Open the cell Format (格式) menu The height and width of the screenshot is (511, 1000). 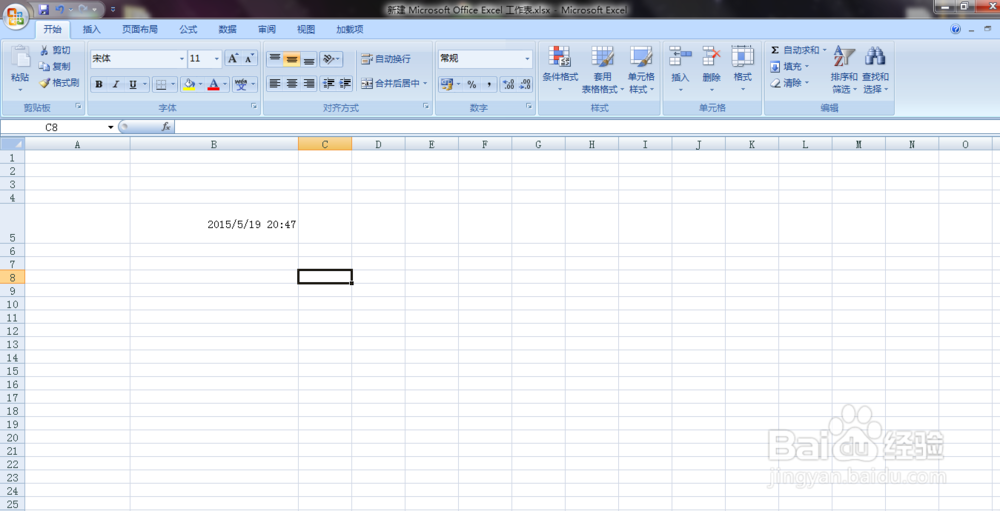pyautogui.click(x=742, y=69)
